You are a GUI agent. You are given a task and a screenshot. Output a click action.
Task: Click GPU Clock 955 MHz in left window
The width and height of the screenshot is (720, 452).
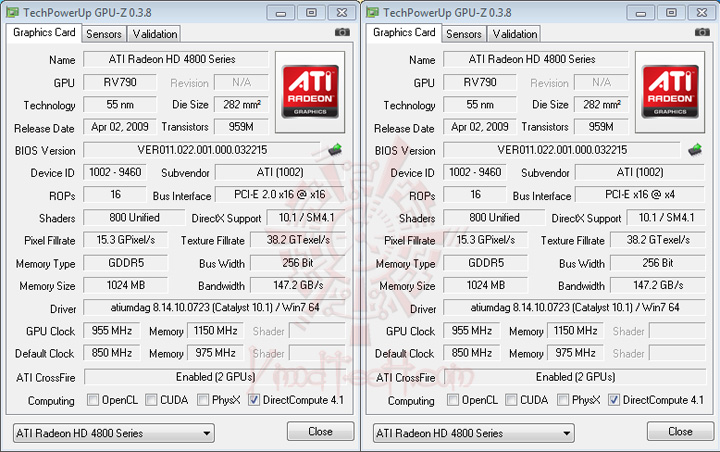tap(112, 331)
